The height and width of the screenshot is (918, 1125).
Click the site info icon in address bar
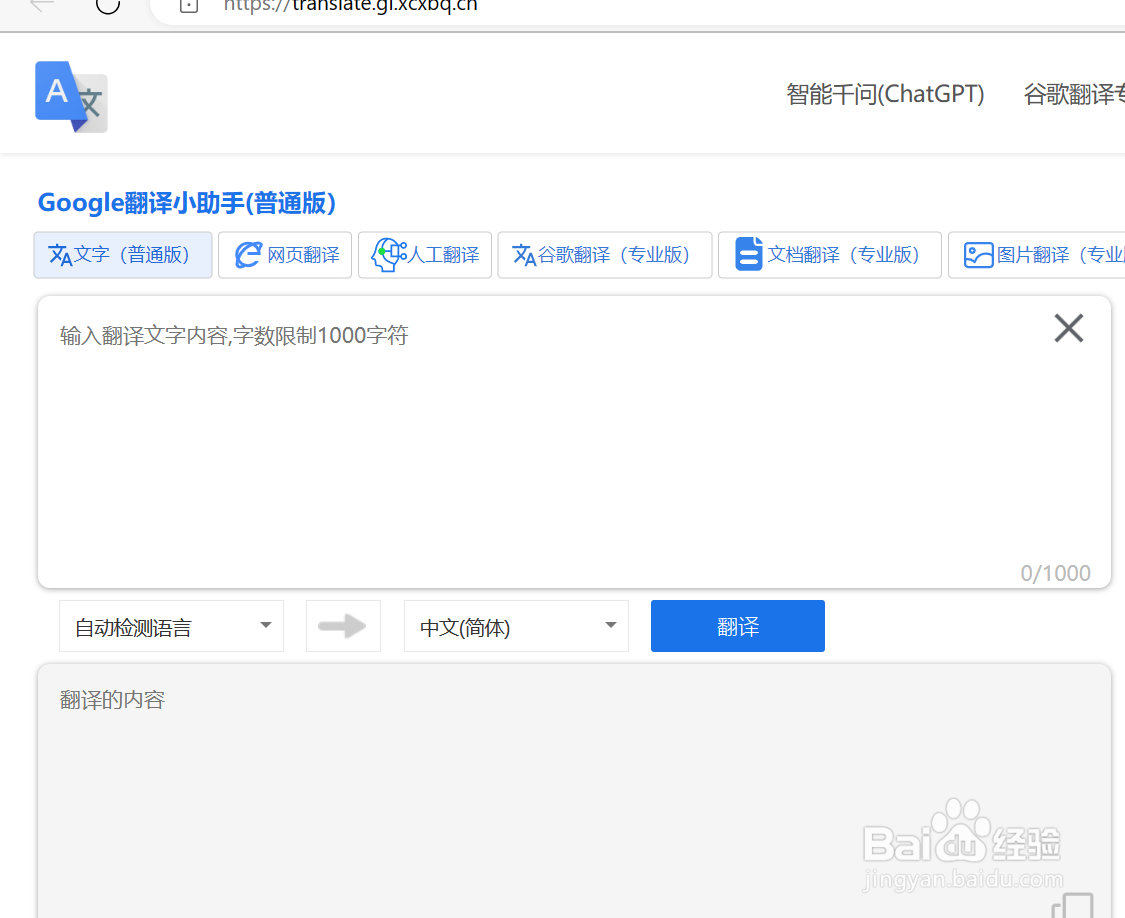[189, 6]
